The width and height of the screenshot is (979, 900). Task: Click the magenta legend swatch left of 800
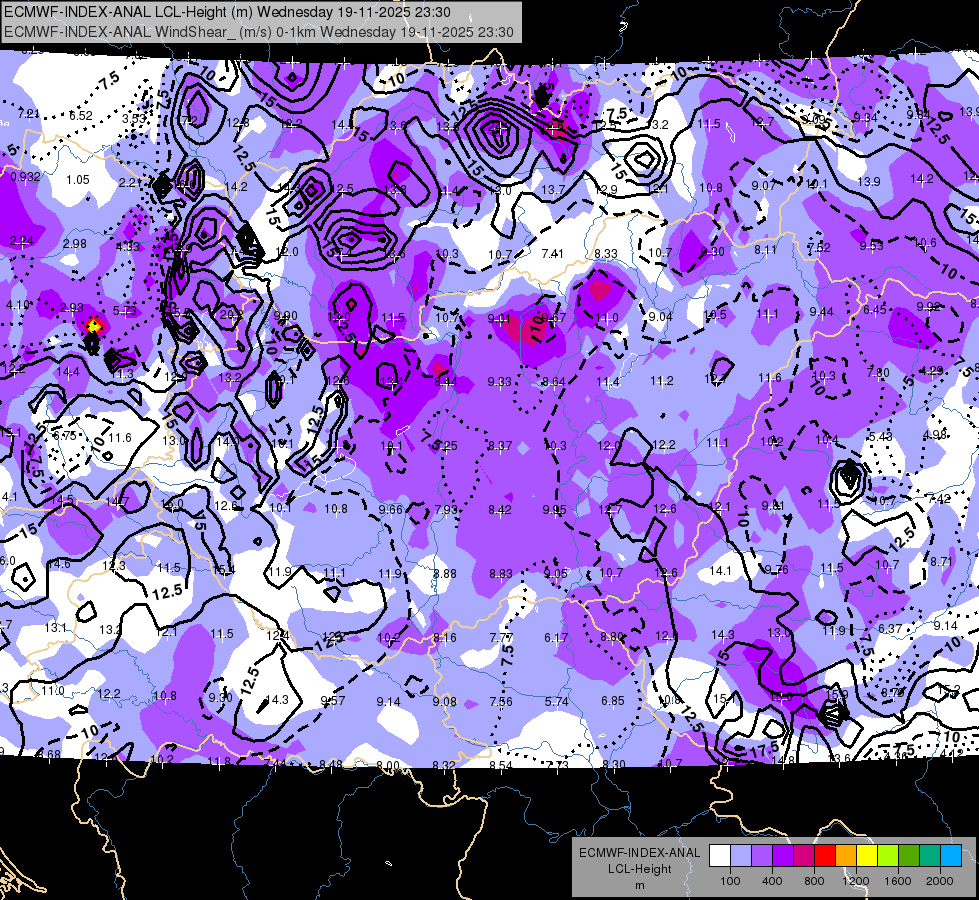[x=804, y=856]
